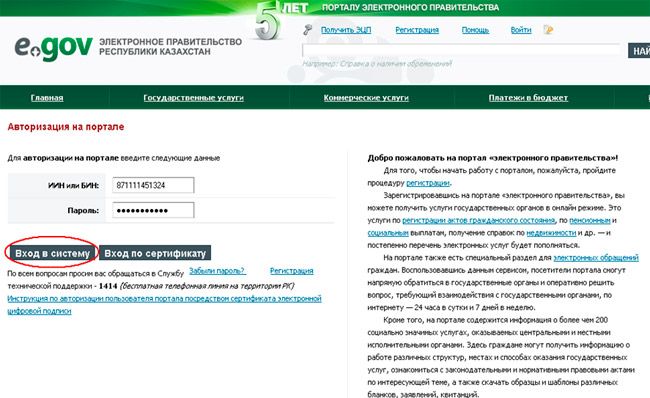Open регистрации link in welcome text
The height and width of the screenshot is (398, 650).
pos(428,183)
